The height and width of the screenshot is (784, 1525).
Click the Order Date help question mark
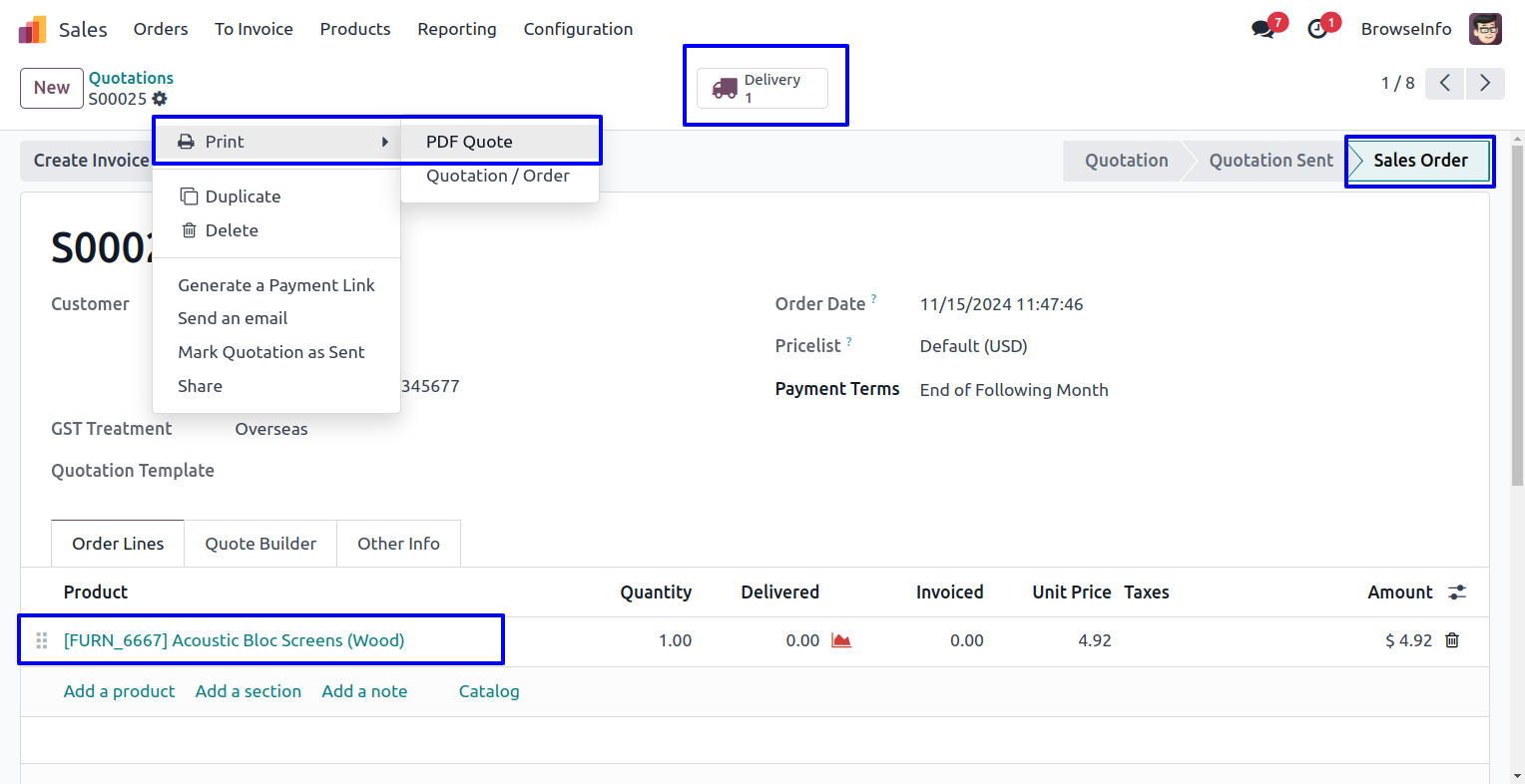coord(874,298)
